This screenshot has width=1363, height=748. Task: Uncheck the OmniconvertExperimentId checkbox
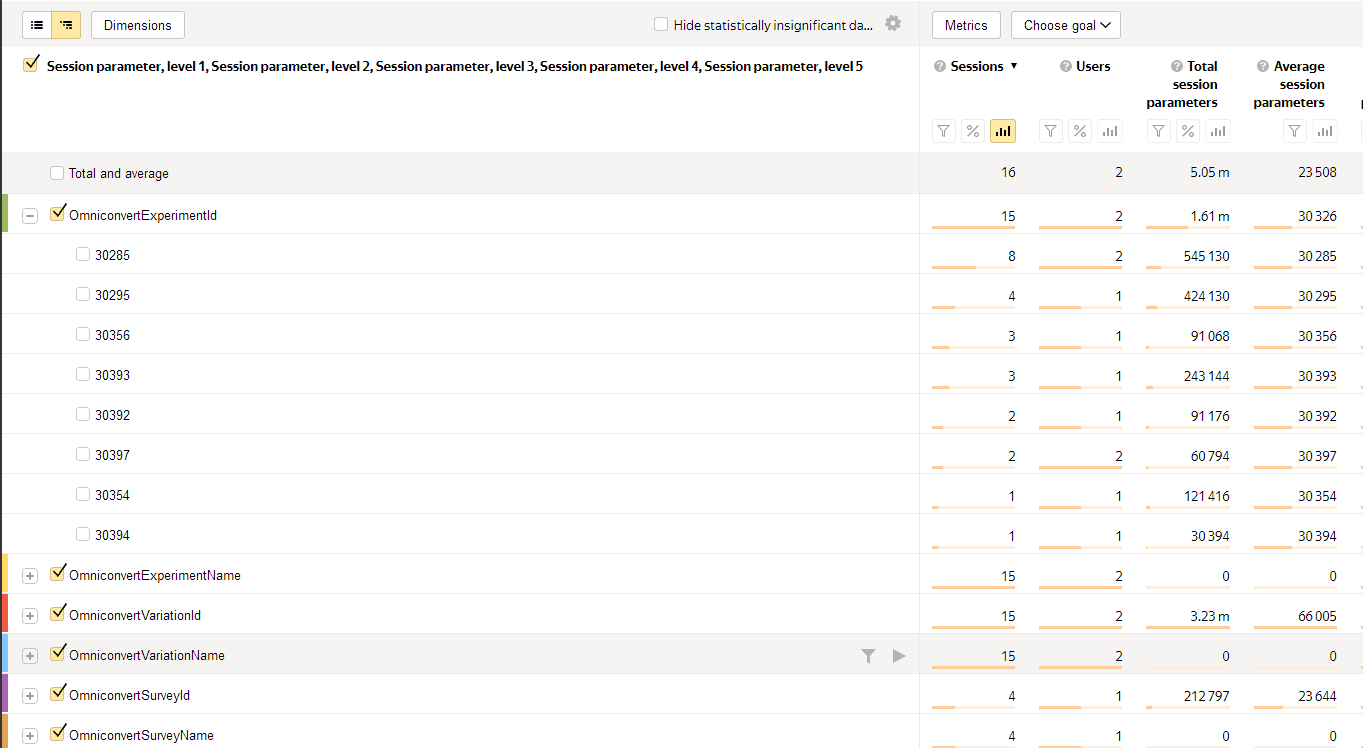58,214
